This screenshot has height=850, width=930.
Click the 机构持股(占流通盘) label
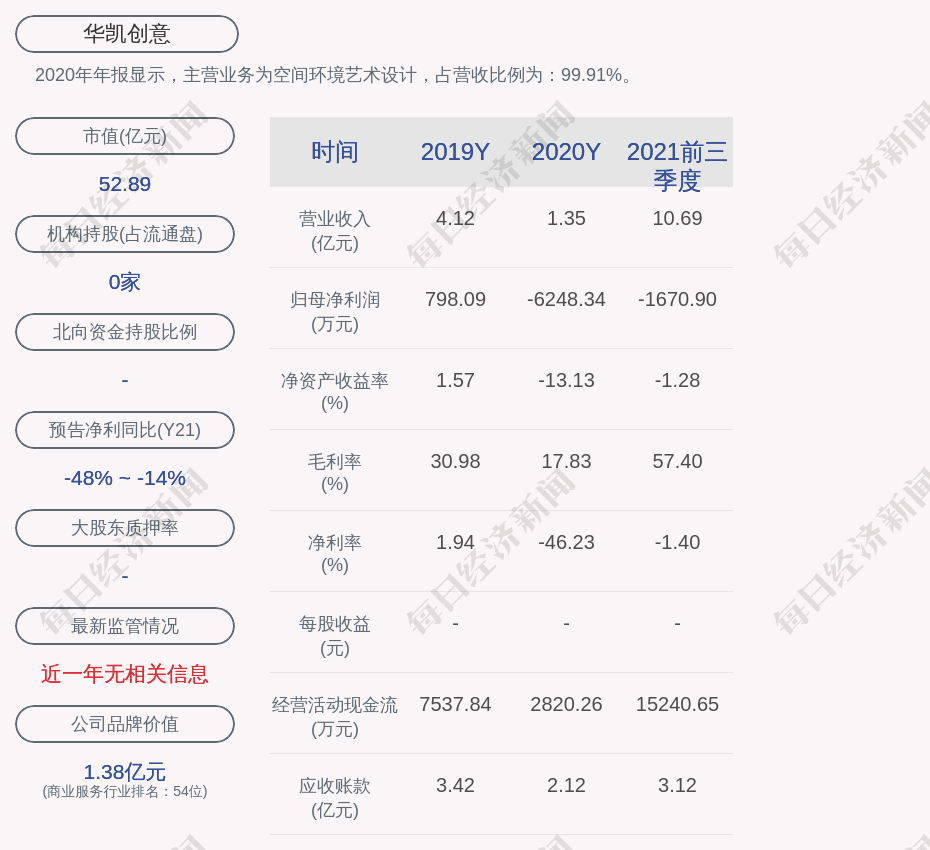pyautogui.click(x=125, y=234)
